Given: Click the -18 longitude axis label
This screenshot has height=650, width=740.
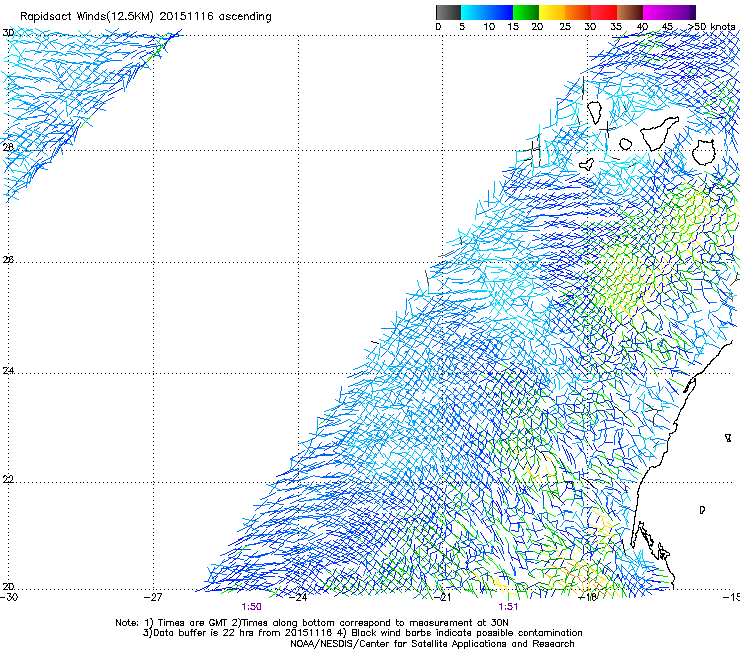Looking at the screenshot, I should tap(588, 597).
